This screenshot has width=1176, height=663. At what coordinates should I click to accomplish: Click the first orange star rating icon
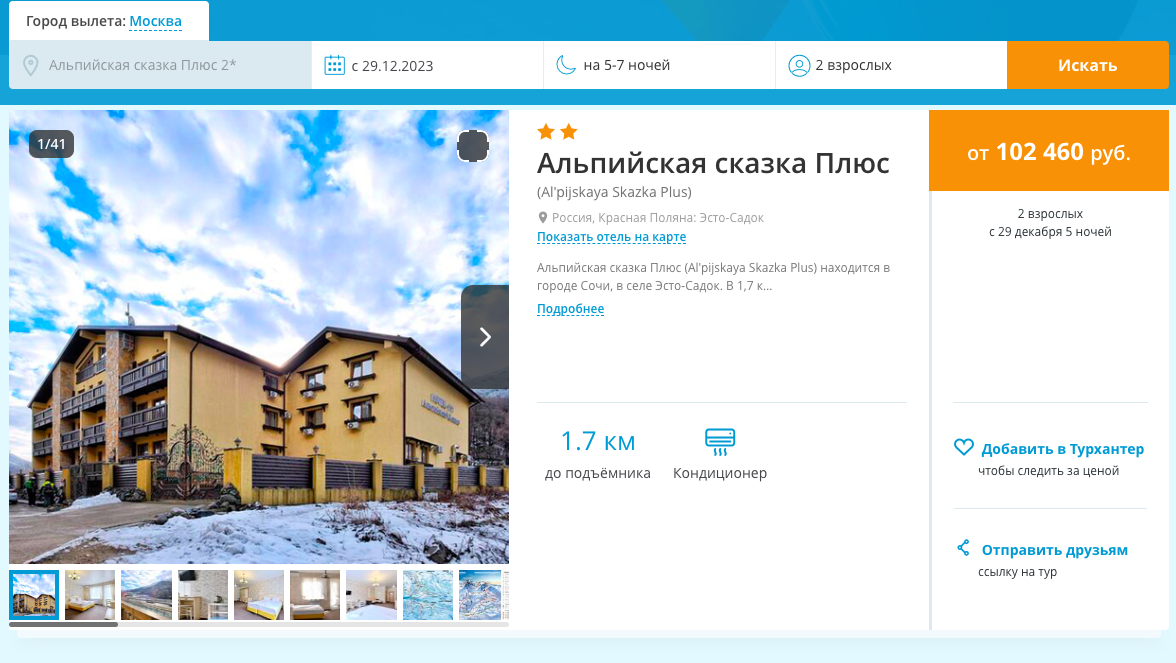[x=546, y=132]
